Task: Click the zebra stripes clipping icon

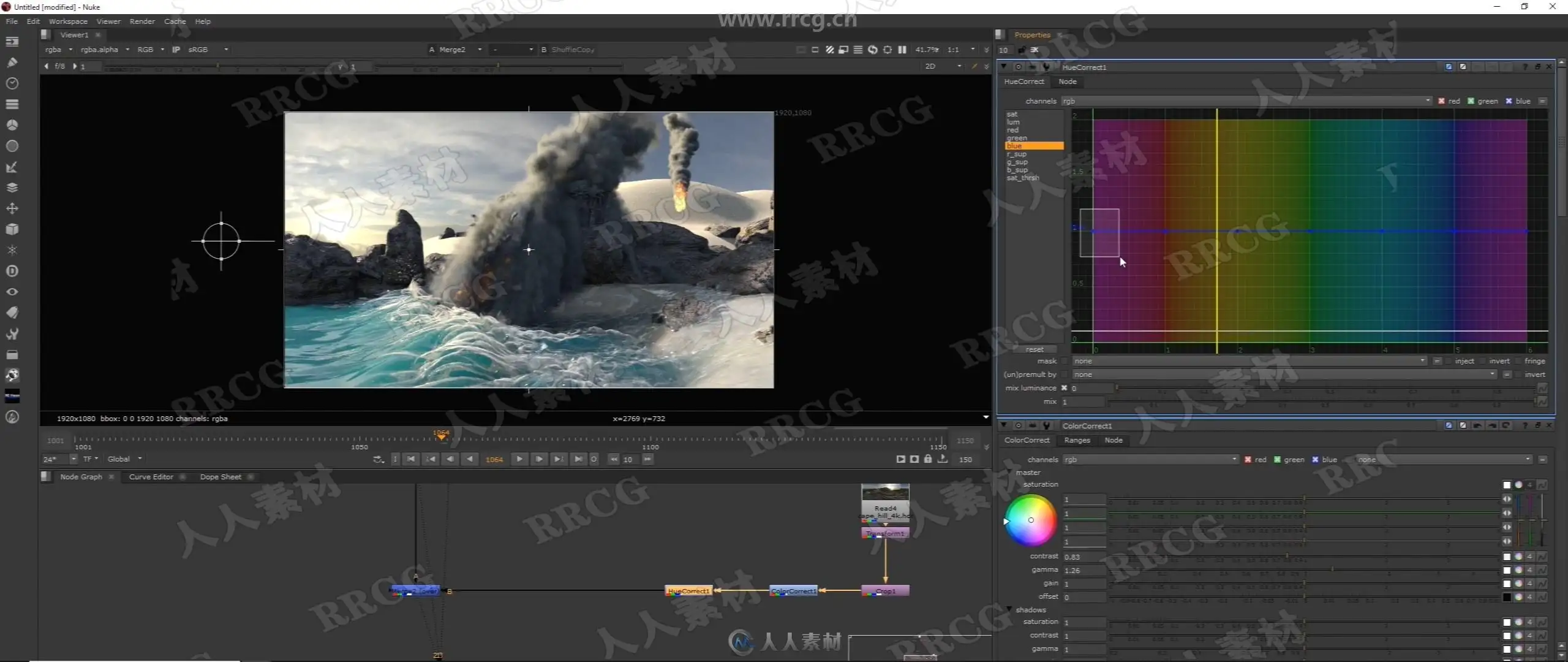Action: [x=829, y=50]
